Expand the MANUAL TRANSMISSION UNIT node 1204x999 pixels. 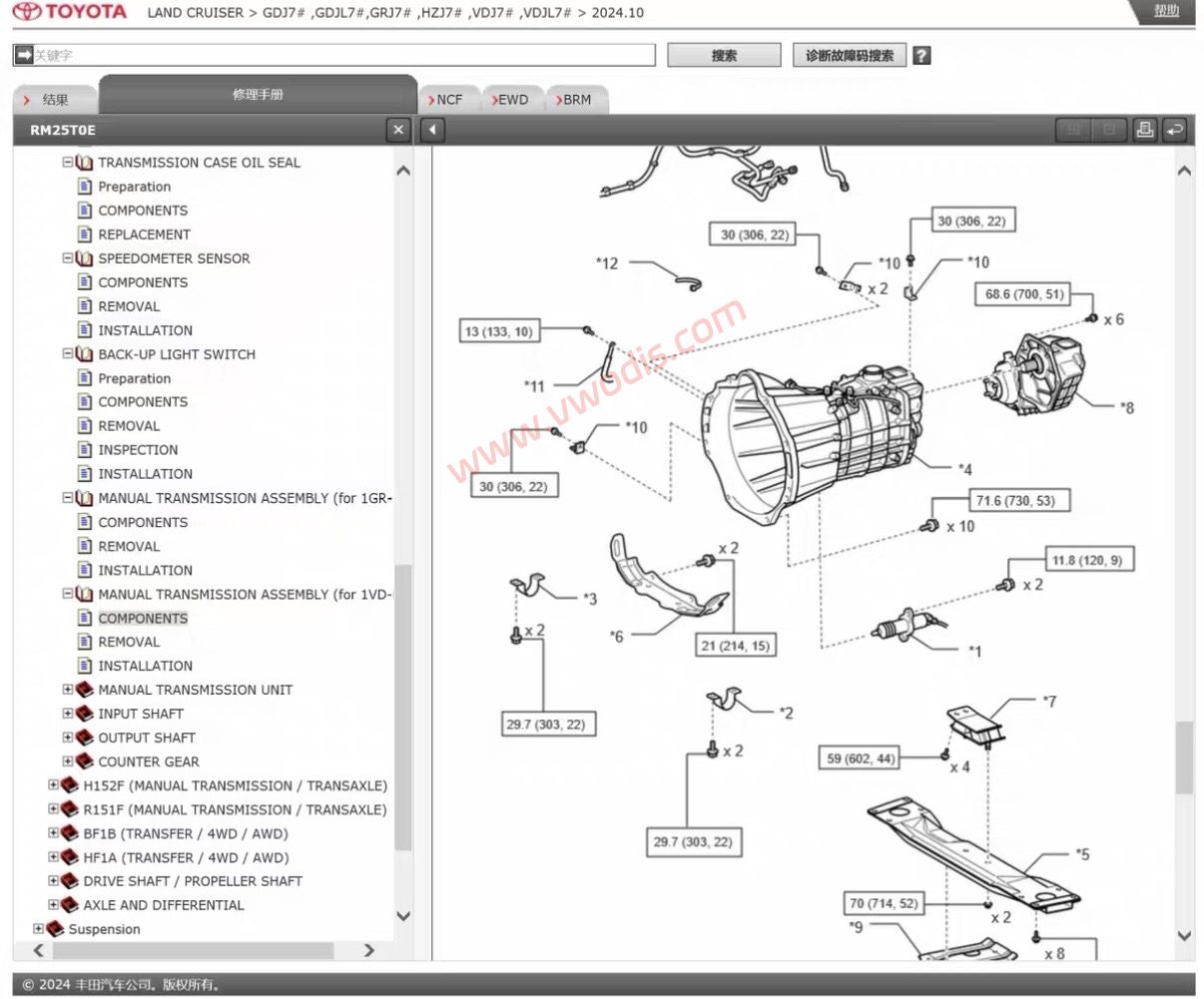pos(68,689)
